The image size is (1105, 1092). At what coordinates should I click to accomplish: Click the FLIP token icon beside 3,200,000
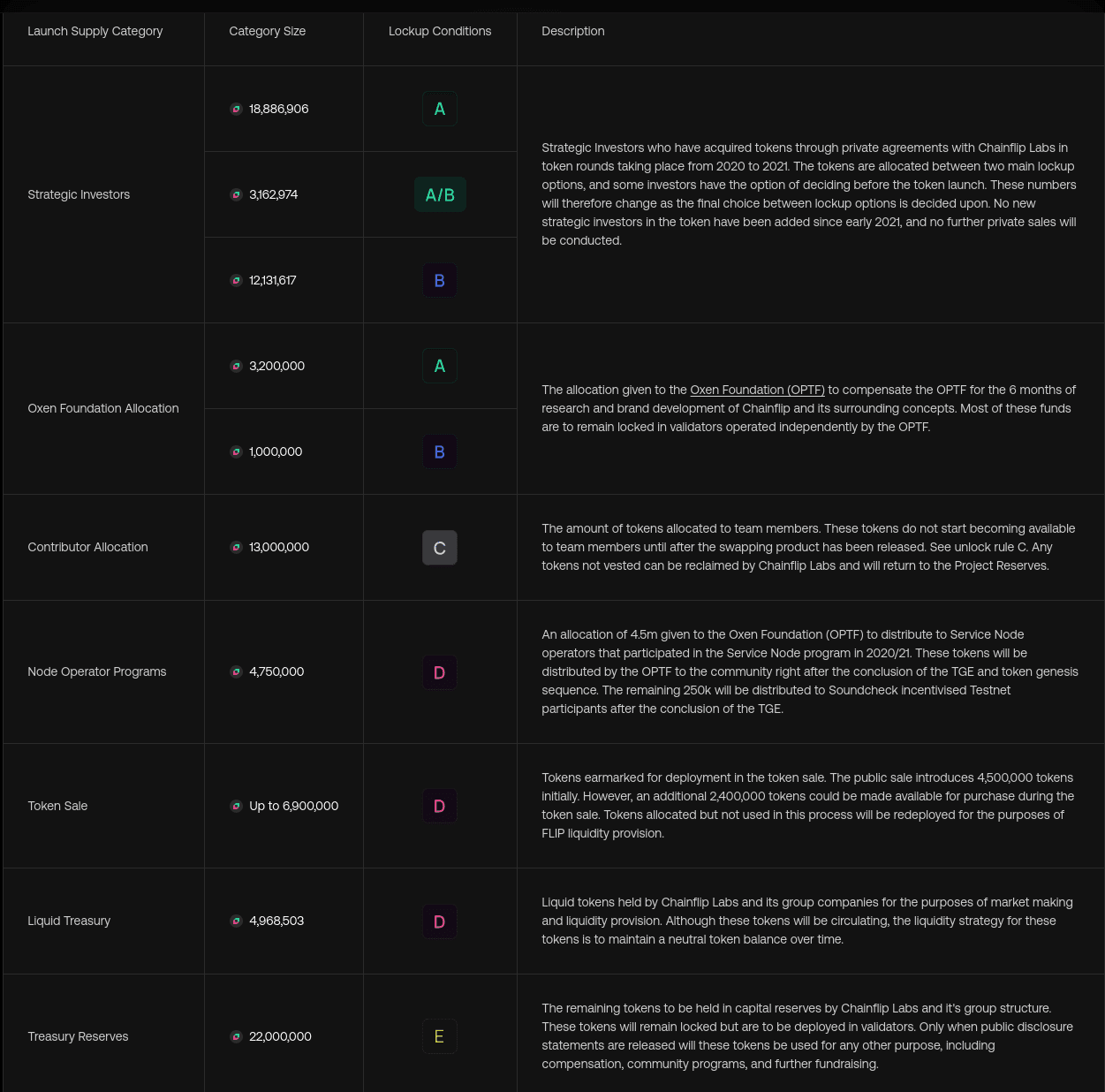[236, 366]
